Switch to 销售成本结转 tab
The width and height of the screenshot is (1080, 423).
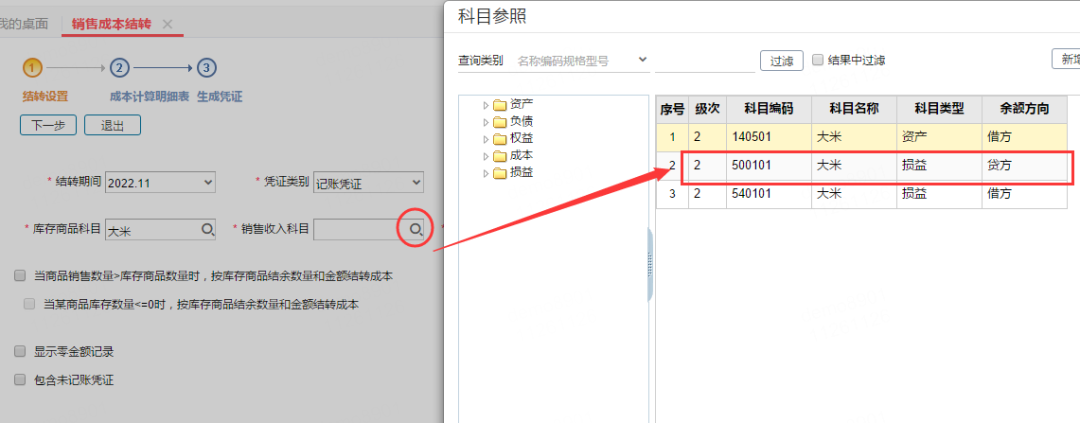point(111,23)
